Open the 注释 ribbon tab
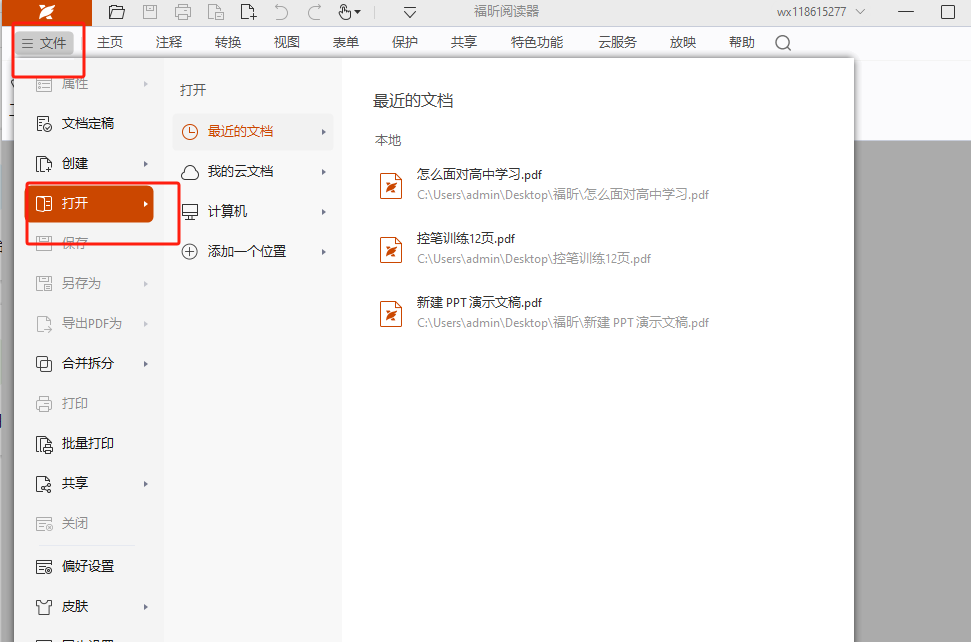 pyautogui.click(x=169, y=42)
